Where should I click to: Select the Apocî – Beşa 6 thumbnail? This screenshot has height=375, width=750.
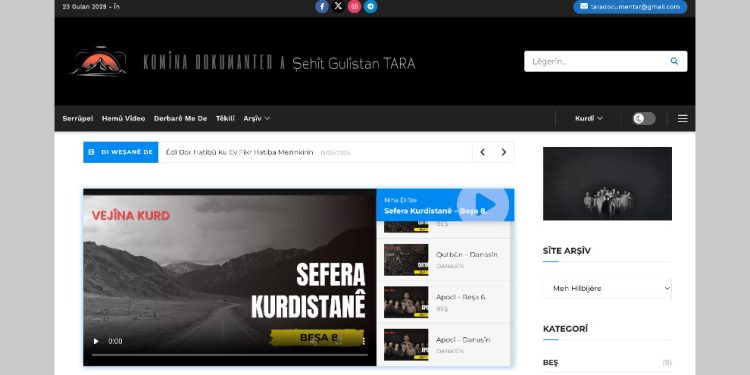pyautogui.click(x=406, y=302)
